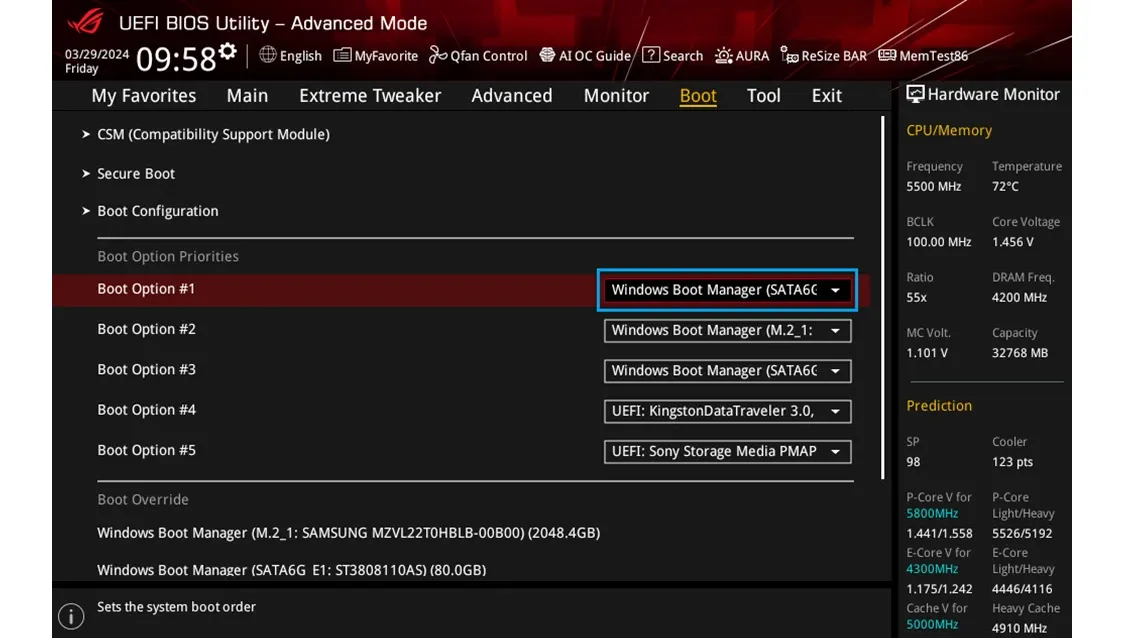Open the Extreme Tweaker tab

coord(370,96)
